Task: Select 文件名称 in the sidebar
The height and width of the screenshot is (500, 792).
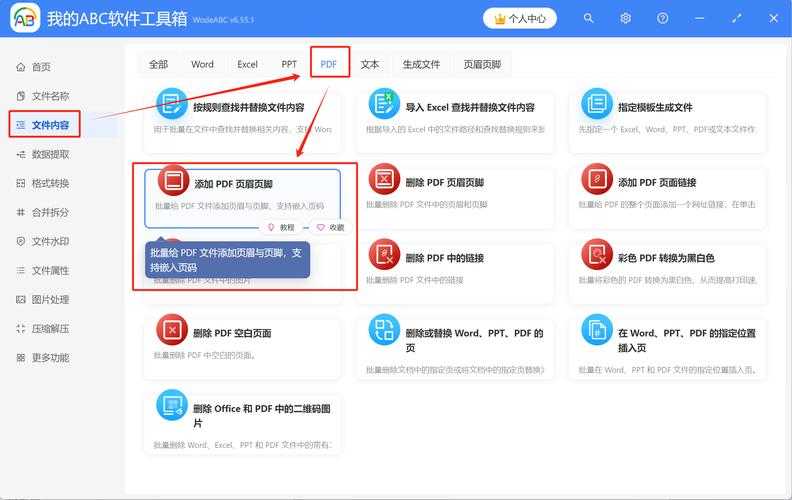Action: coord(50,96)
